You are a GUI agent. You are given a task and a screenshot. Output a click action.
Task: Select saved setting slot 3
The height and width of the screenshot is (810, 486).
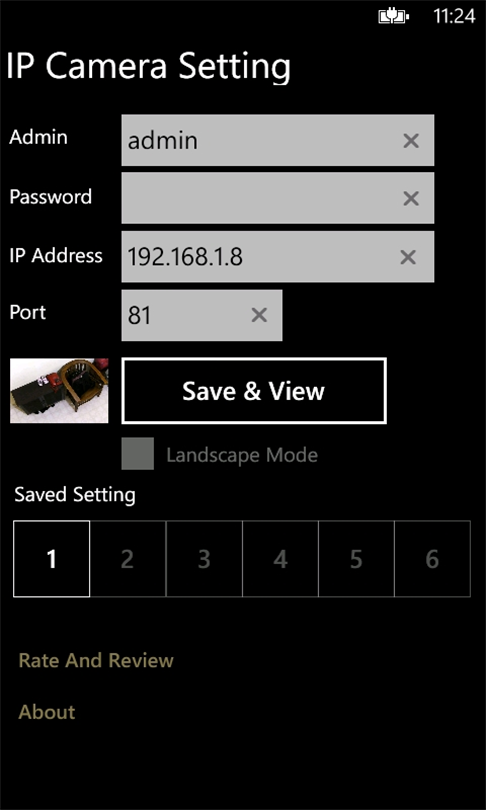[x=204, y=559]
